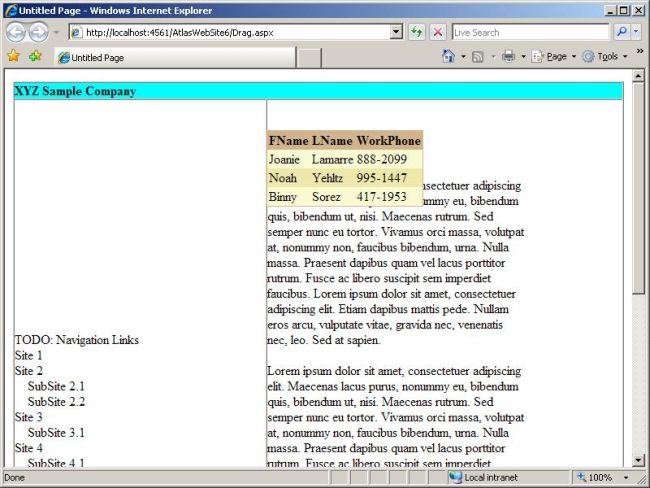650x488 pixels.
Task: Expand the Home button dropdown arrow
Action: pyautogui.click(x=463, y=56)
